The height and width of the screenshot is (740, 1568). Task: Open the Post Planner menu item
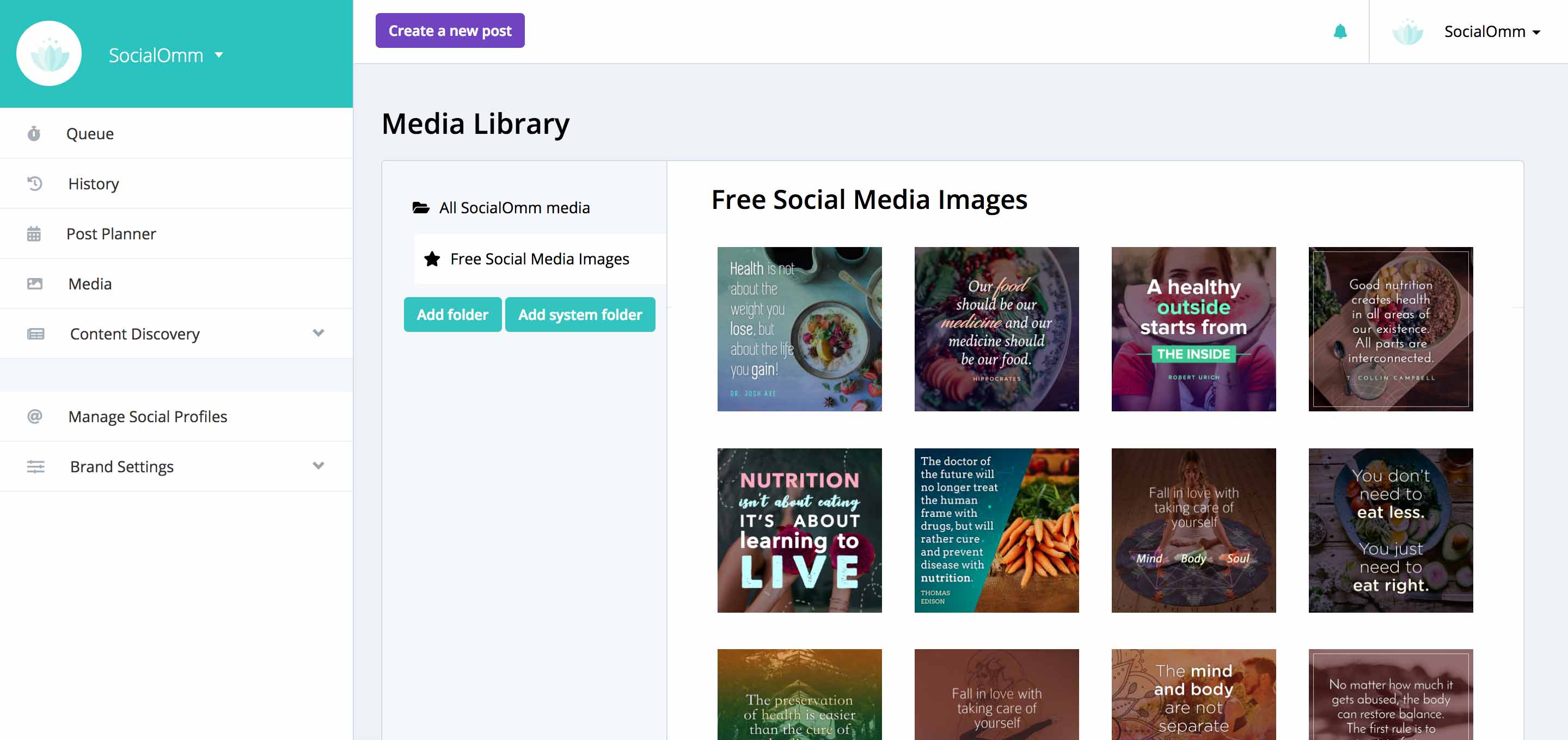[x=112, y=233]
